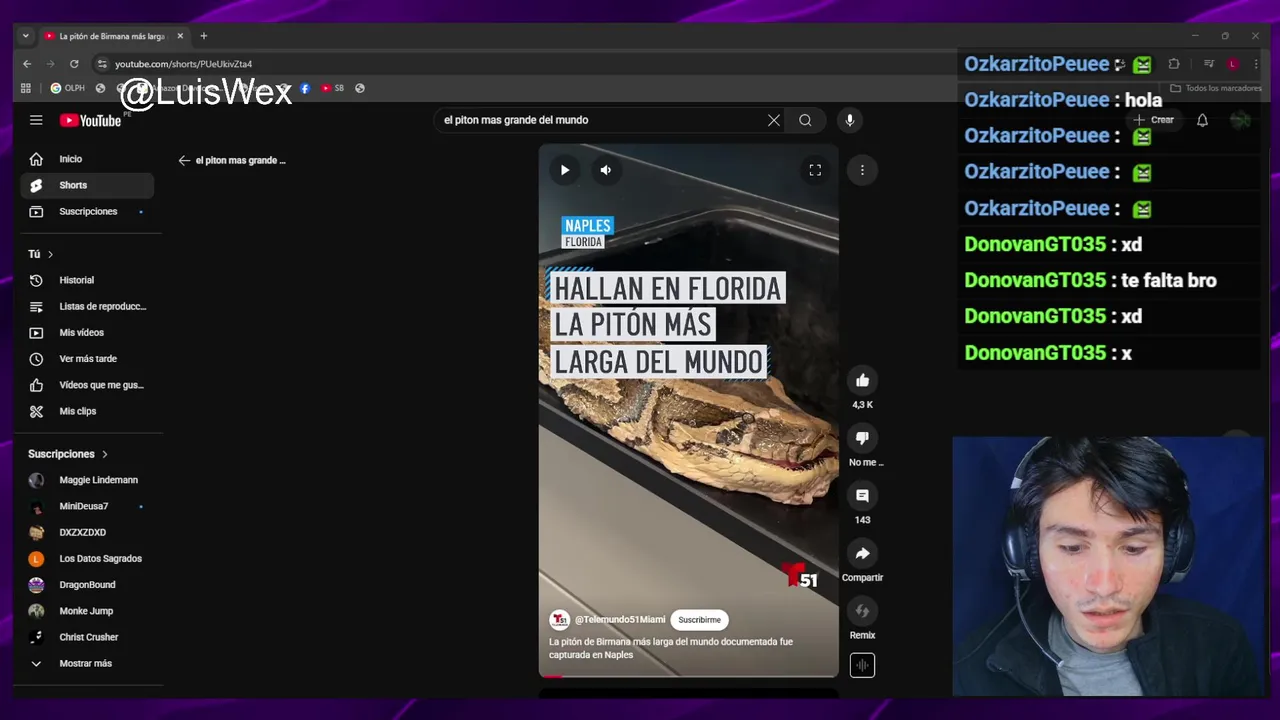Open YouTube notifications bell
The image size is (1280, 720).
[x=1202, y=120]
